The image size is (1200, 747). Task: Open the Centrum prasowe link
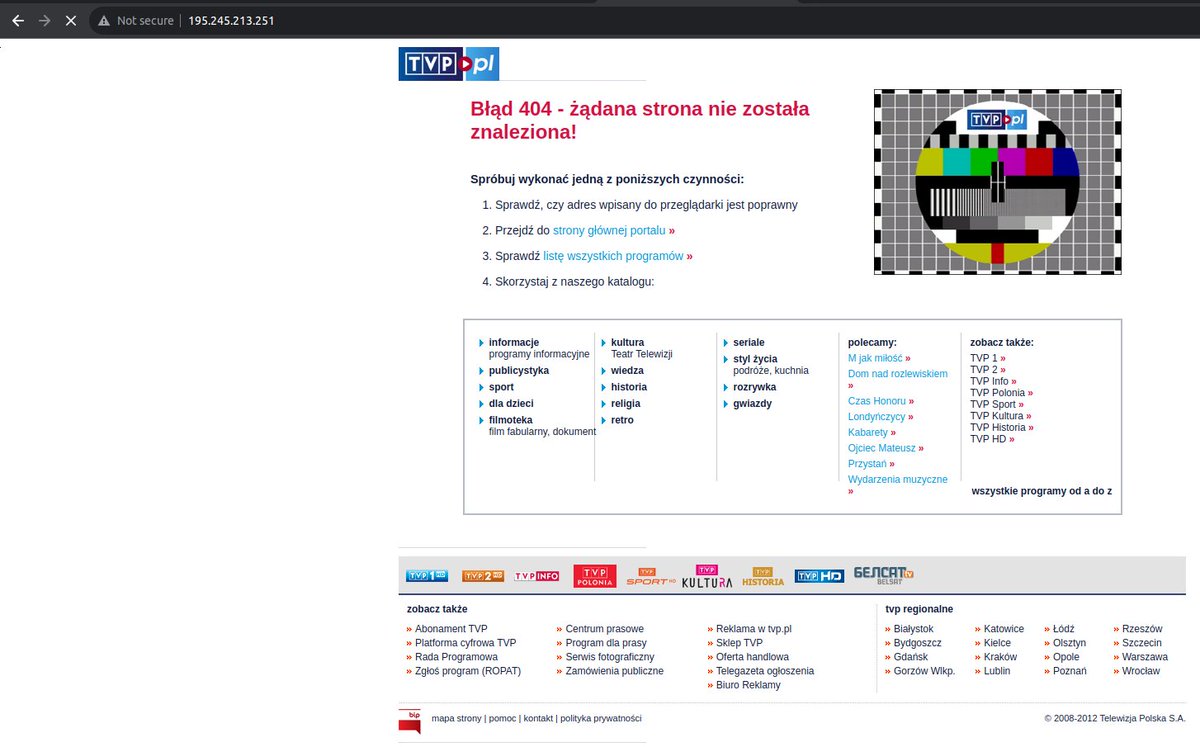pyautogui.click(x=605, y=629)
